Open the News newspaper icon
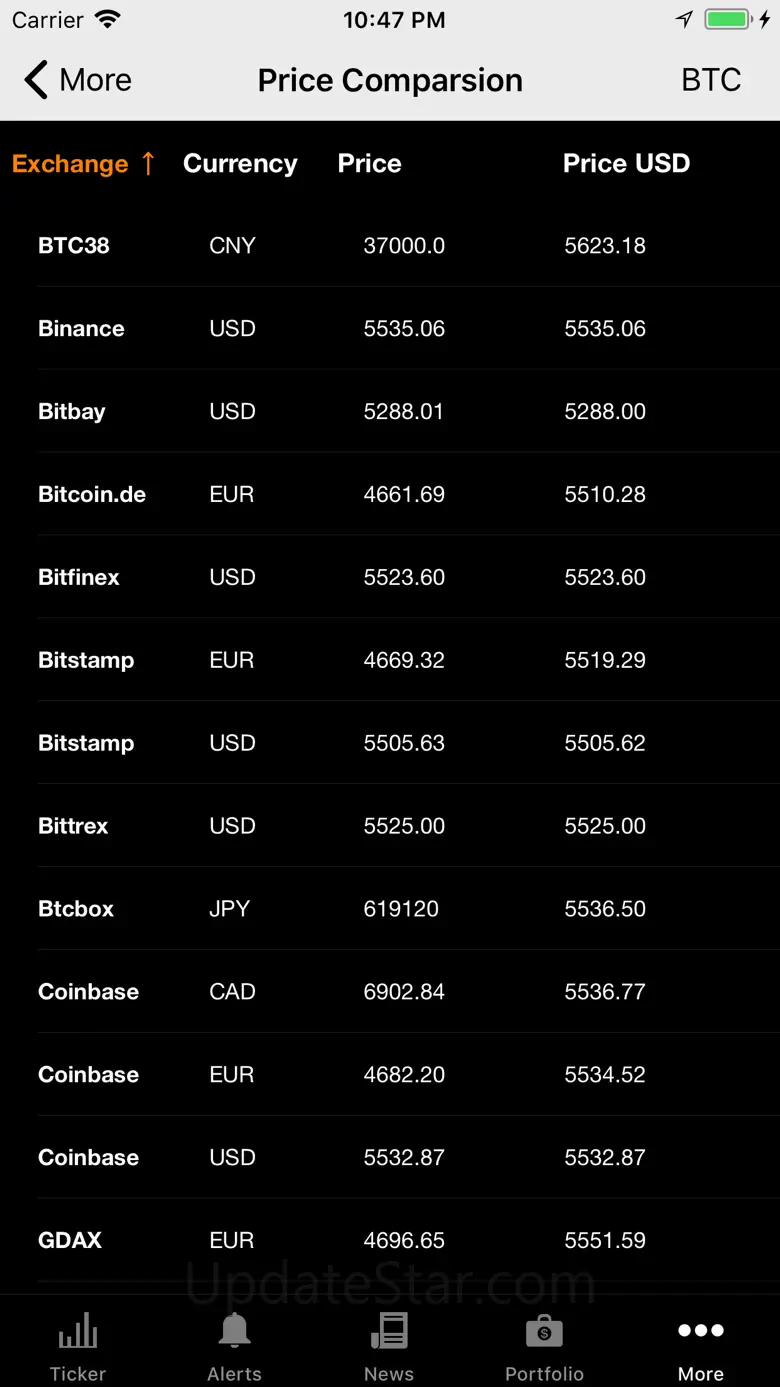Image resolution: width=780 pixels, height=1387 pixels. pyautogui.click(x=389, y=1331)
